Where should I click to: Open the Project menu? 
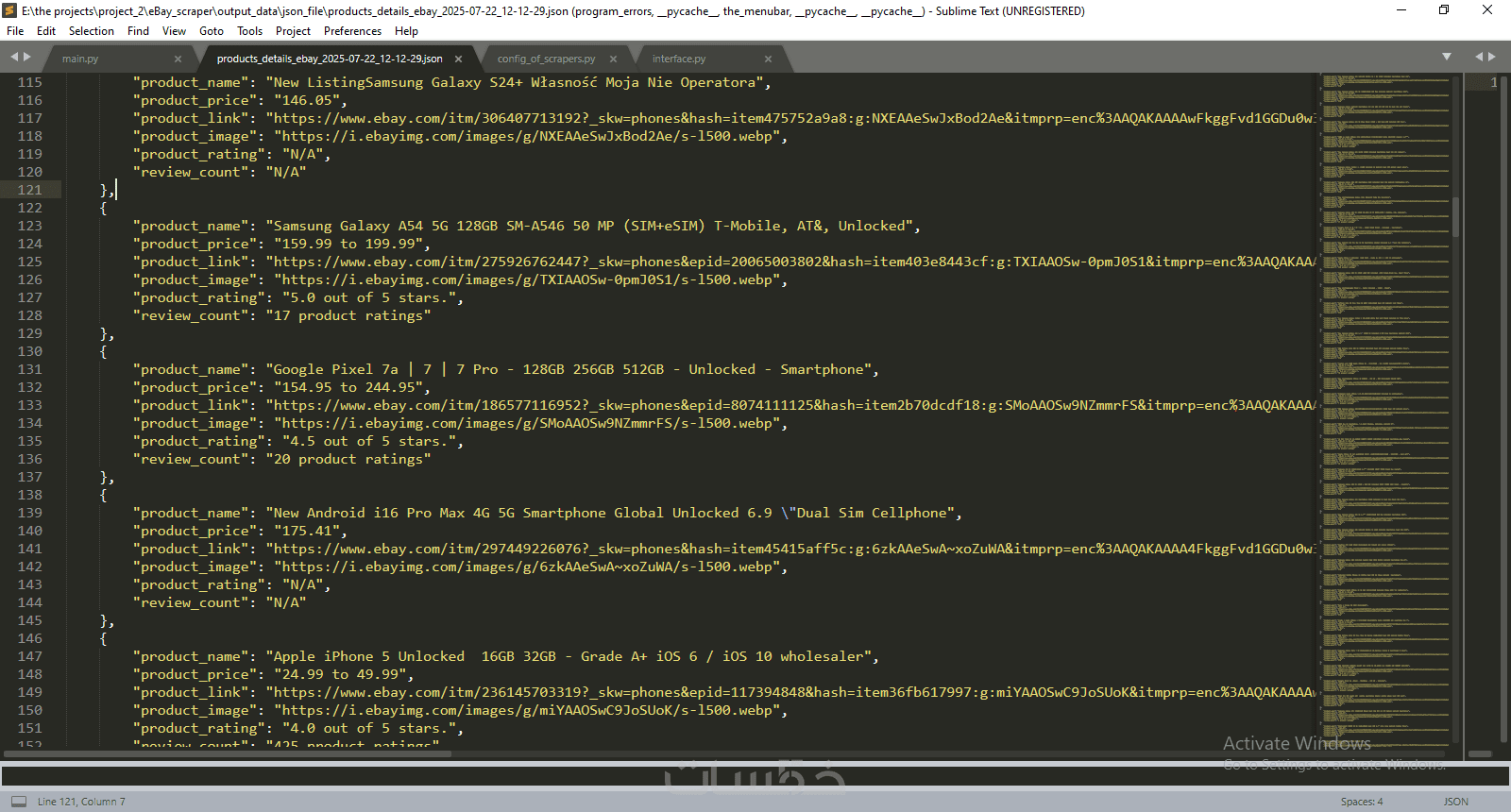coord(294,31)
